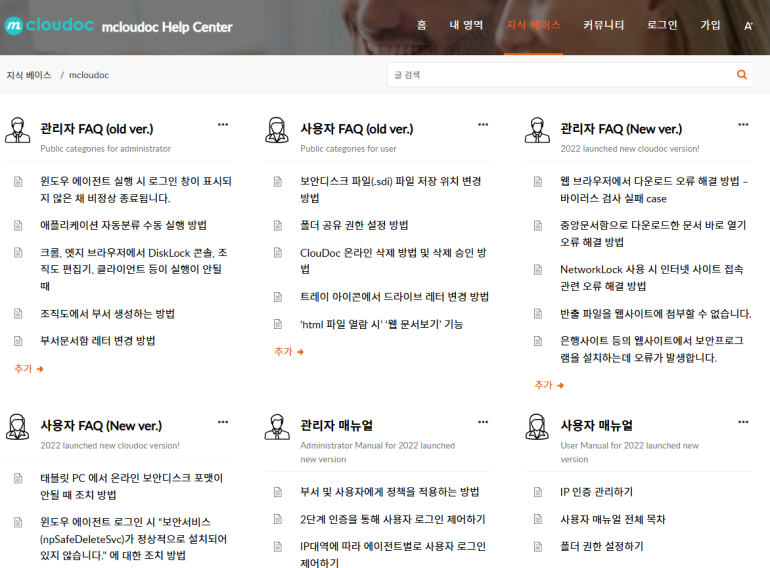Click document icon beside 폴더 공유 권한 설정 방법
This screenshot has height=568, width=770.
pos(278,225)
